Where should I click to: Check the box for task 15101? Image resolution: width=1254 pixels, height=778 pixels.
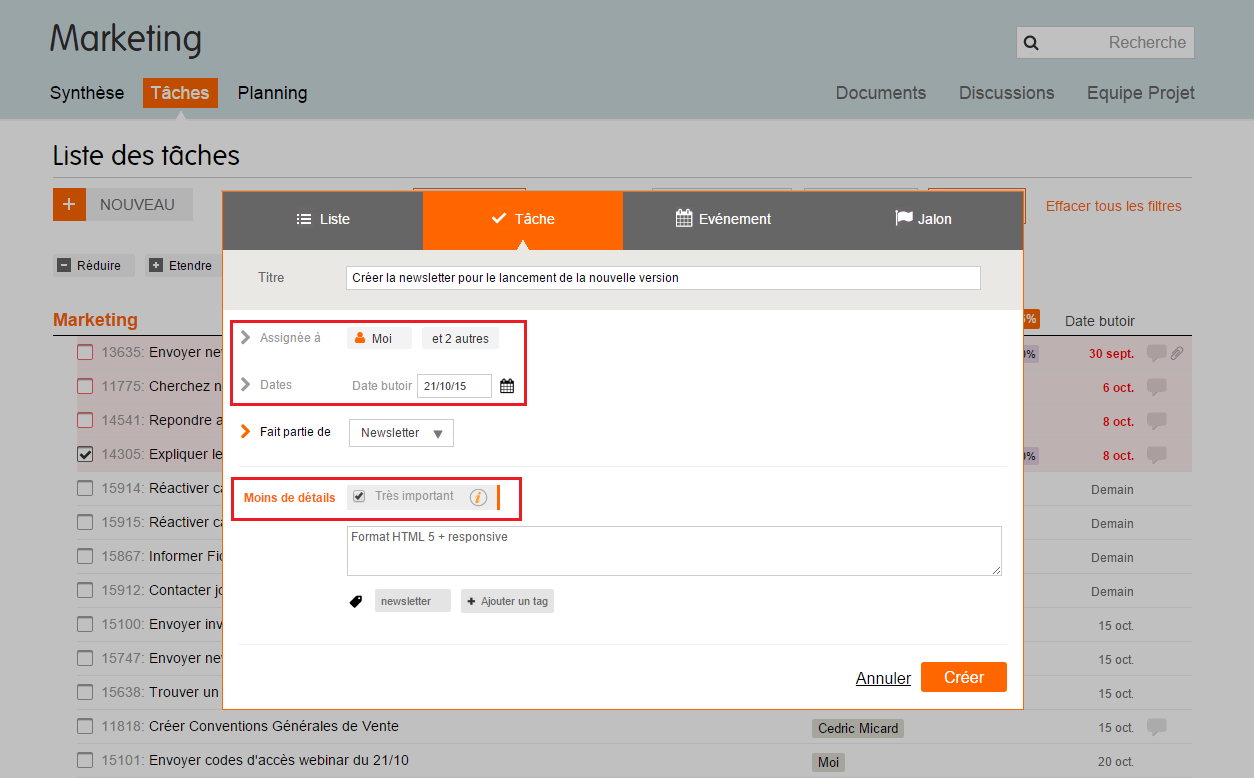point(86,760)
